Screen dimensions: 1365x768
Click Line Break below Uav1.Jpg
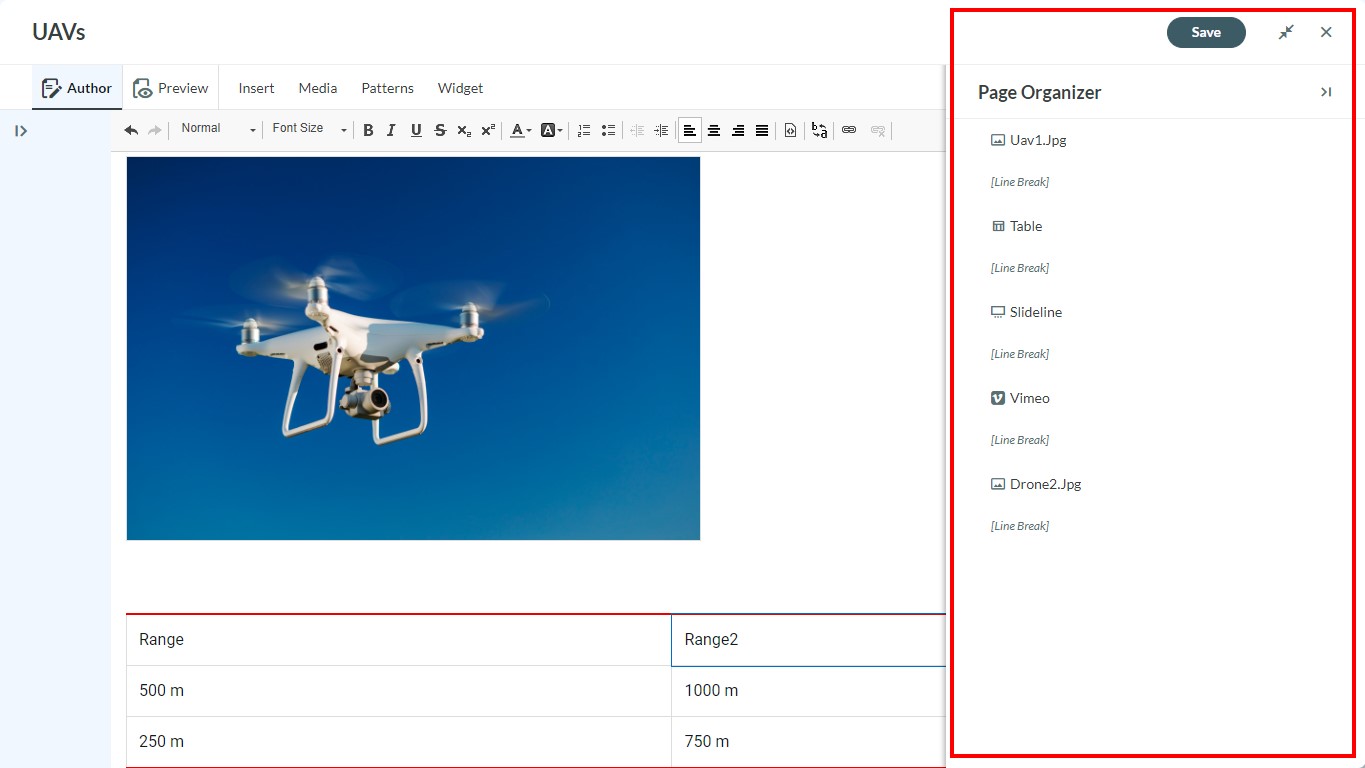[1020, 182]
